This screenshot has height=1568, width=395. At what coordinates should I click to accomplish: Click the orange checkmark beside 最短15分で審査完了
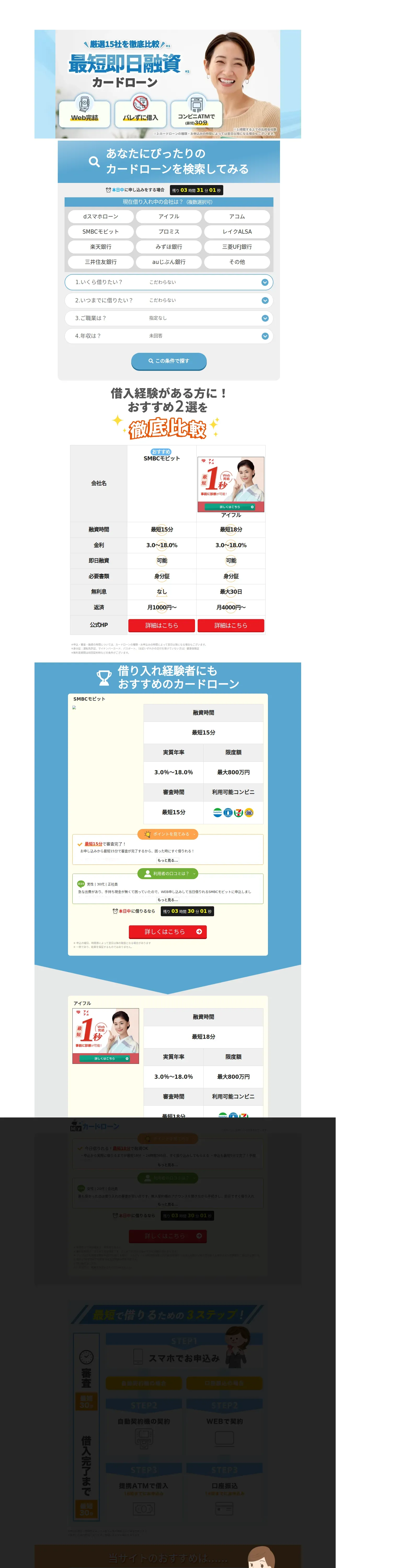[80, 844]
